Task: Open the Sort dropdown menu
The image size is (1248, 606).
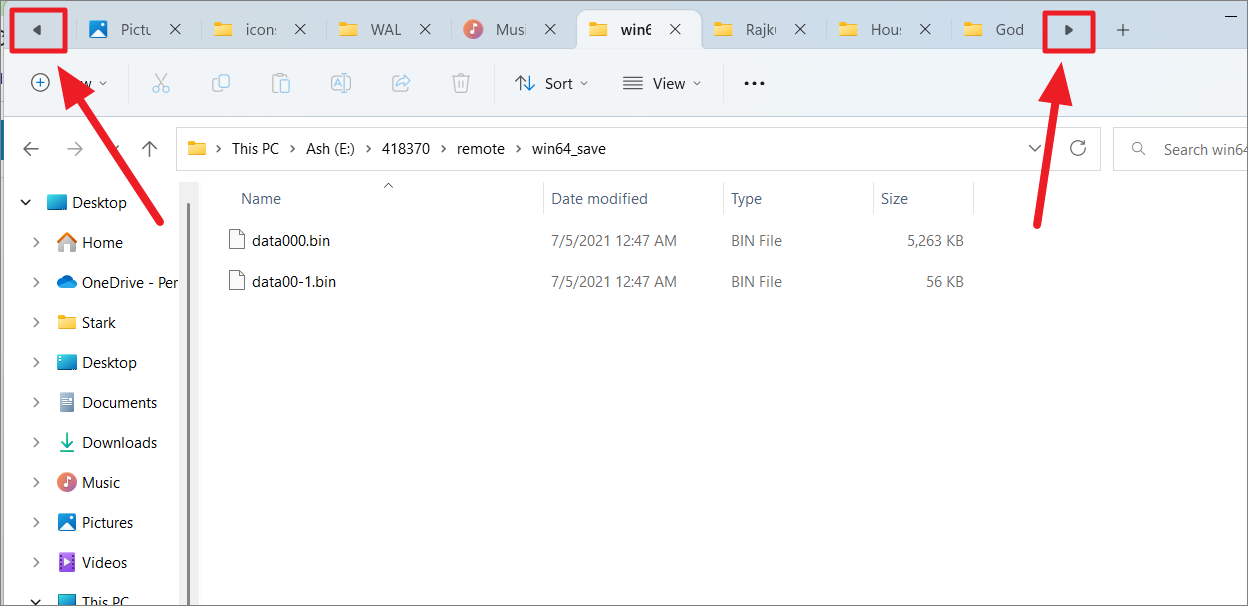Action: (x=551, y=83)
